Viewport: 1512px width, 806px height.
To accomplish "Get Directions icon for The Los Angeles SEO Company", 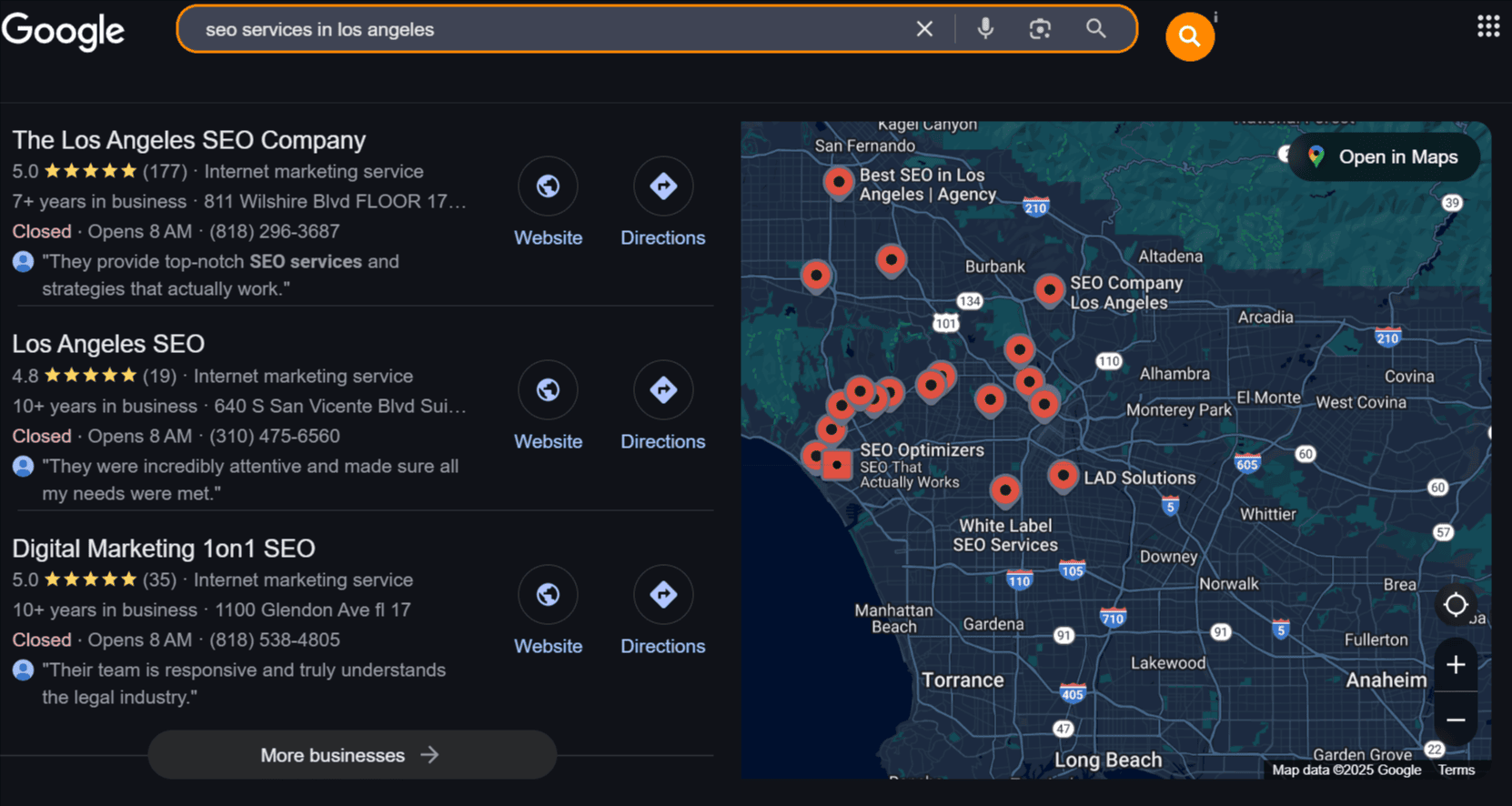I will [x=663, y=186].
